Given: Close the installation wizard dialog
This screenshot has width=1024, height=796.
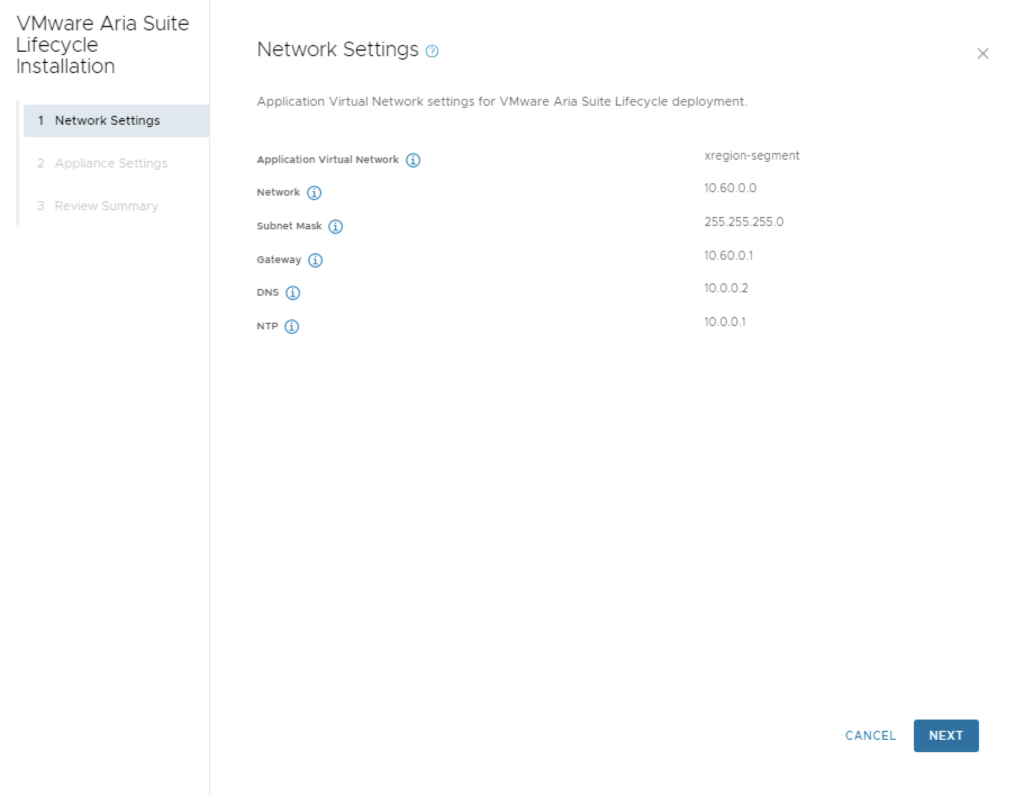Looking at the screenshot, I should (x=982, y=54).
